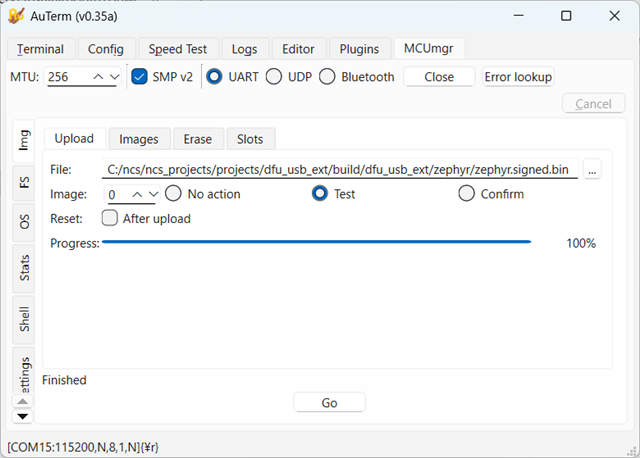Image resolution: width=640 pixels, height=458 pixels.
Task: Uncheck the SMP v2 checkbox
Action: (139, 77)
